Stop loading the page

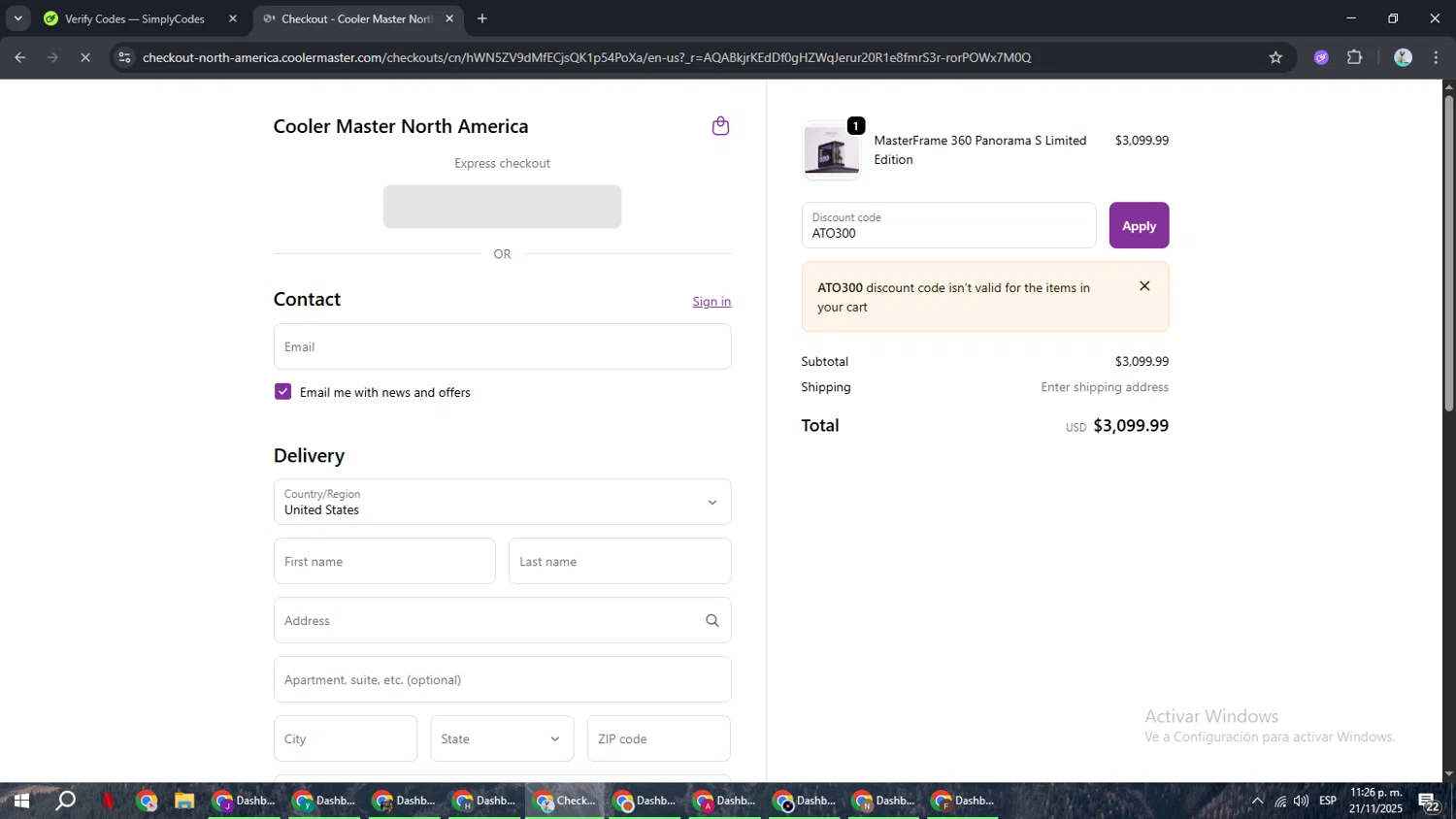click(85, 57)
